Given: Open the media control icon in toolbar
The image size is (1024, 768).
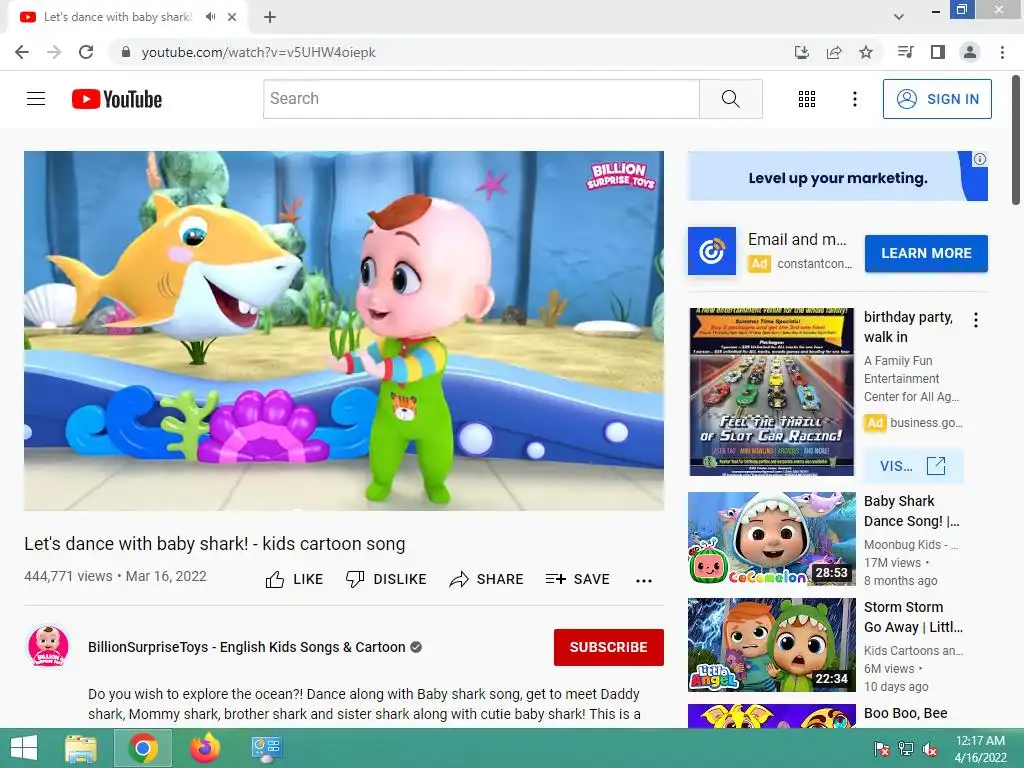Looking at the screenshot, I should click(x=906, y=52).
